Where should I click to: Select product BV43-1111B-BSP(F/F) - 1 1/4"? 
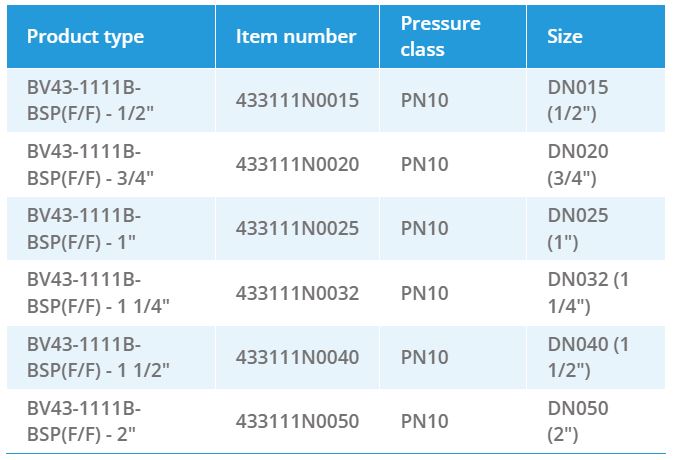98,293
